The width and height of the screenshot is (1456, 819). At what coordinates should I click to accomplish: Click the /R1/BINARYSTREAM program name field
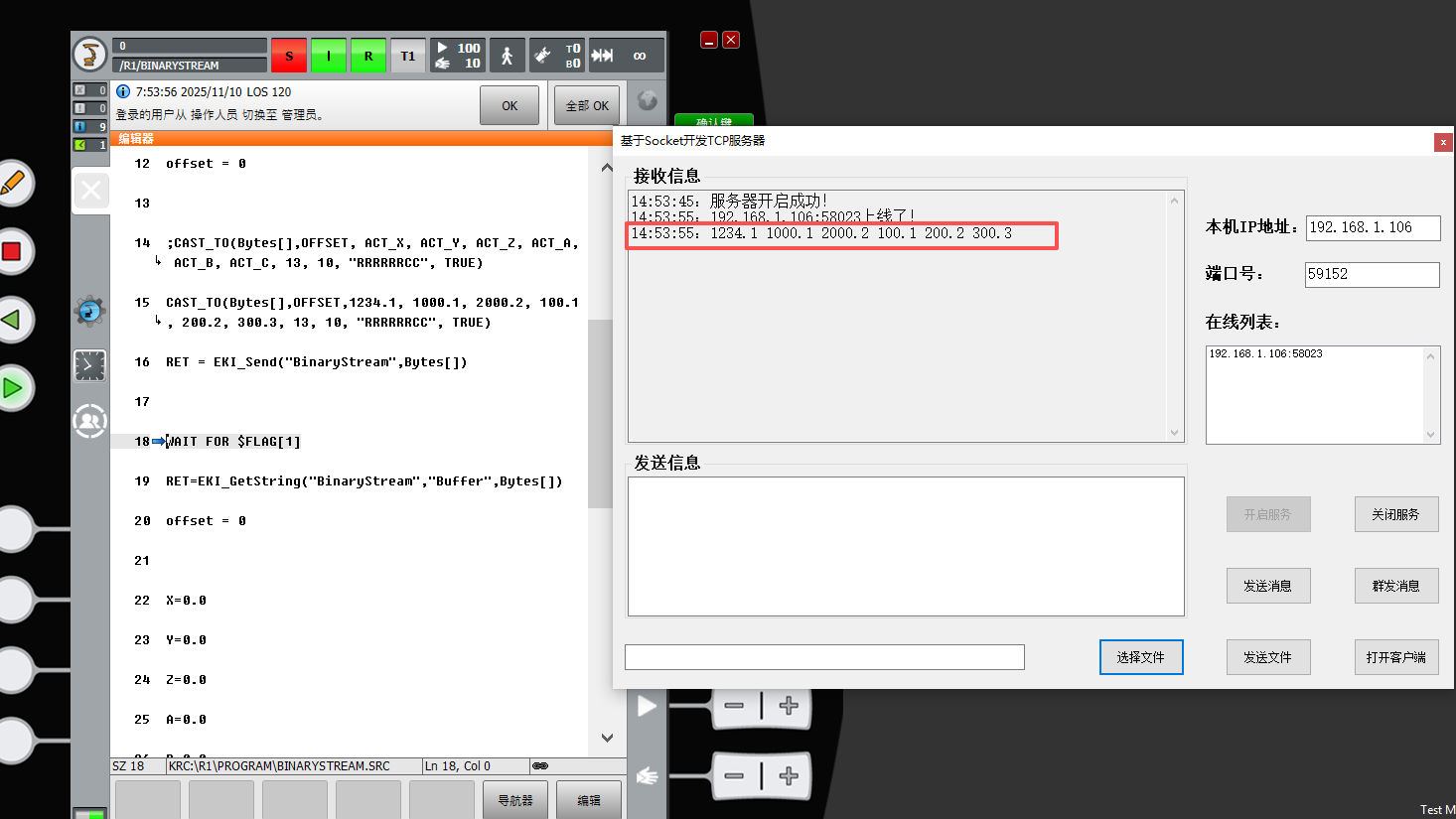tap(191, 66)
